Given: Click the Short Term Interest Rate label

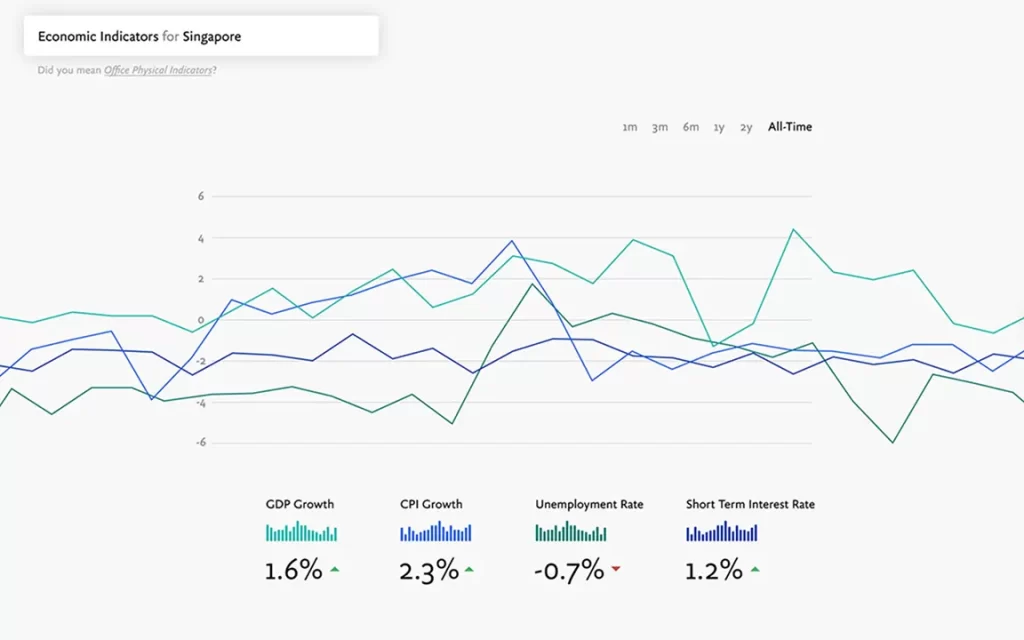Looking at the screenshot, I should [750, 504].
